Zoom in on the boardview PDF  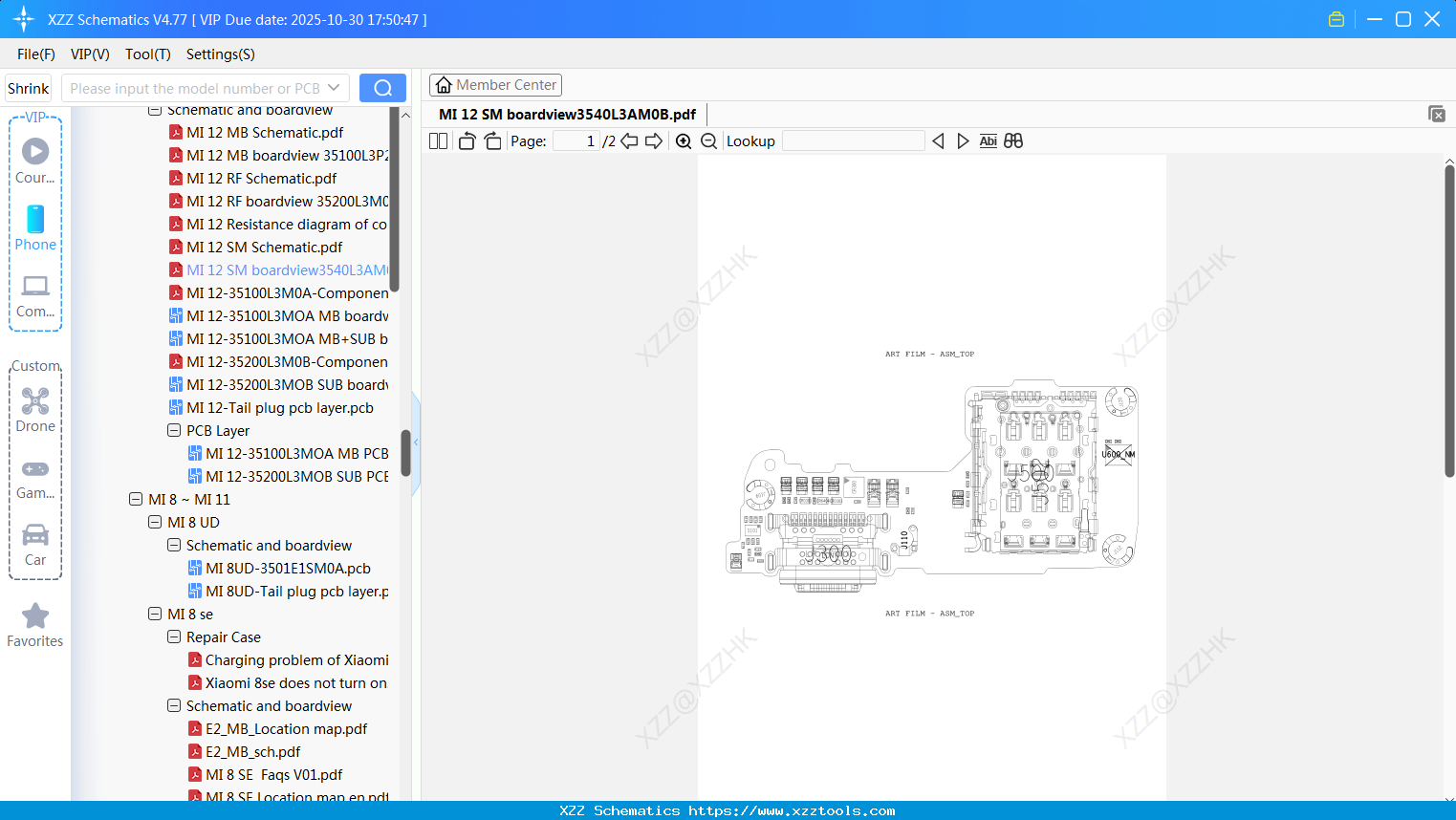coord(684,140)
